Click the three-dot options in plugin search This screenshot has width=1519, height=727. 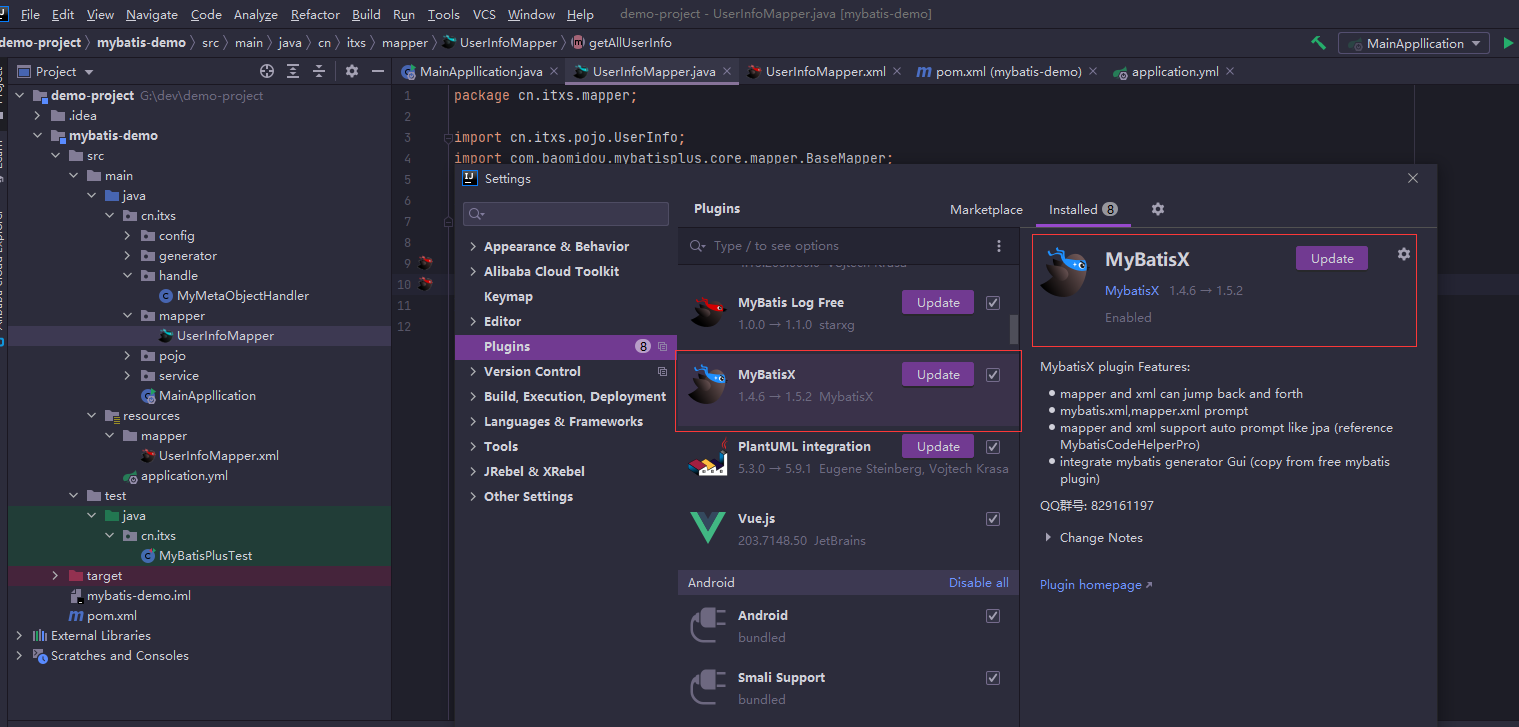coord(998,246)
